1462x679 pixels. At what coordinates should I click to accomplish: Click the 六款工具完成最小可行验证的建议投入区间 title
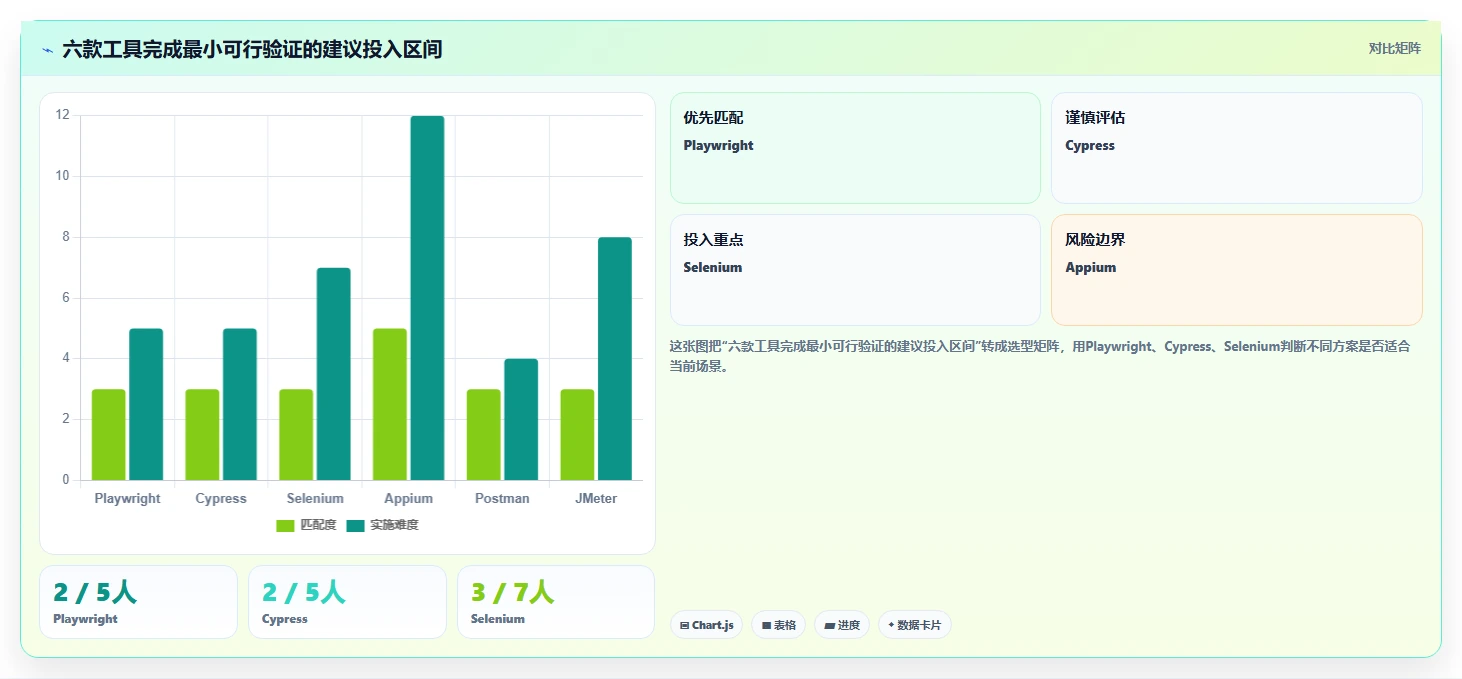coord(252,49)
